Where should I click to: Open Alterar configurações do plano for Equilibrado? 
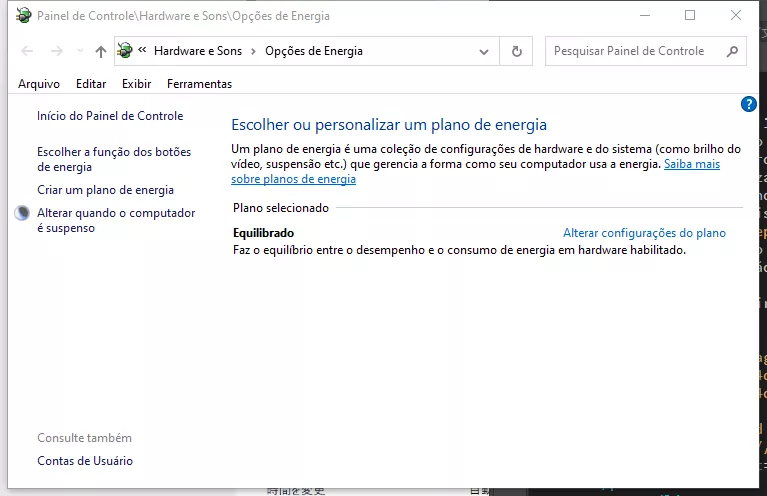(644, 233)
